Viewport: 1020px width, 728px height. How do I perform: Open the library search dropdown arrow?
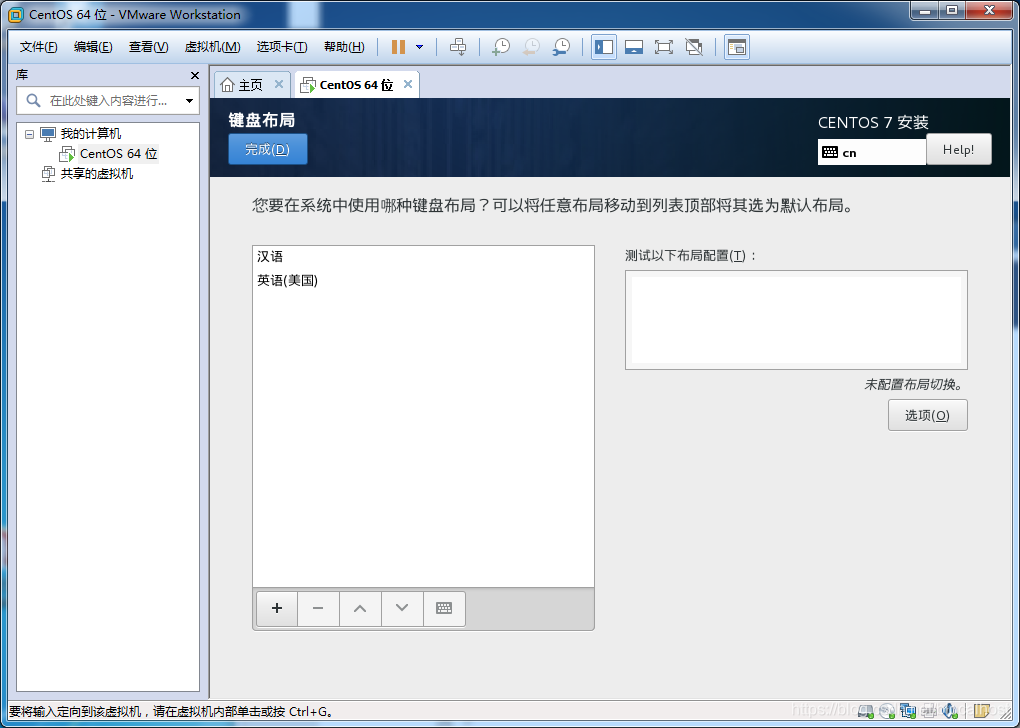tap(189, 101)
